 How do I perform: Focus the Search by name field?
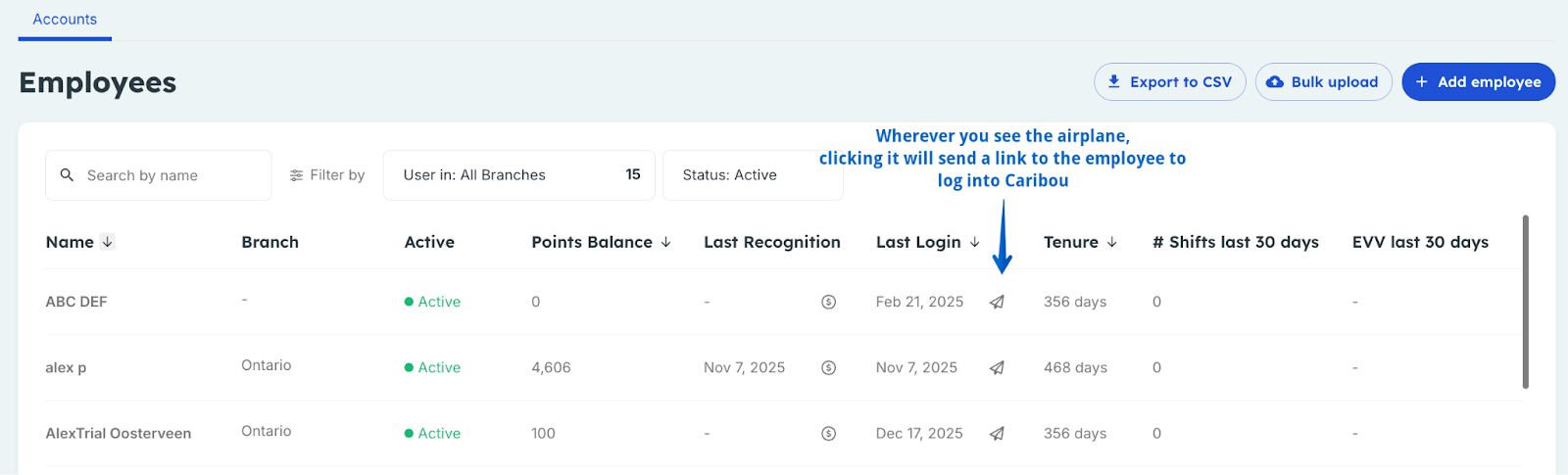pos(159,175)
